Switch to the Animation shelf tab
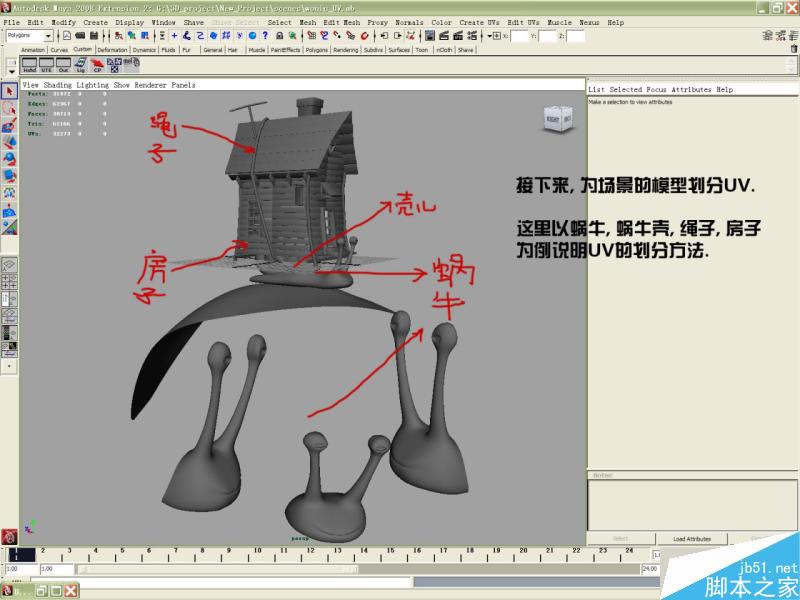The image size is (800, 600). (x=33, y=50)
